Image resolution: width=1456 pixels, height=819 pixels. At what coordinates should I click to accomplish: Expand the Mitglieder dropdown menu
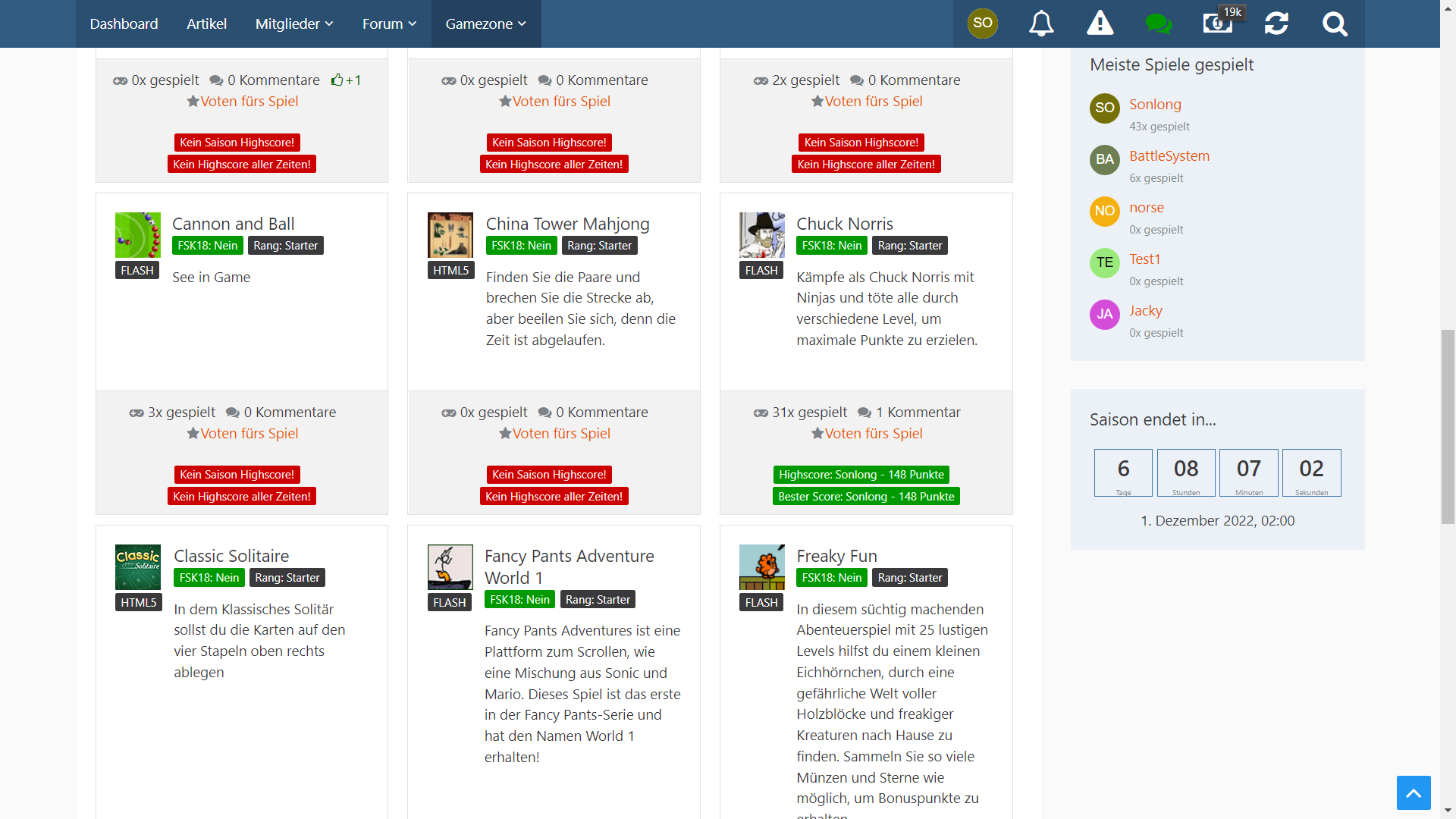pyautogui.click(x=294, y=24)
